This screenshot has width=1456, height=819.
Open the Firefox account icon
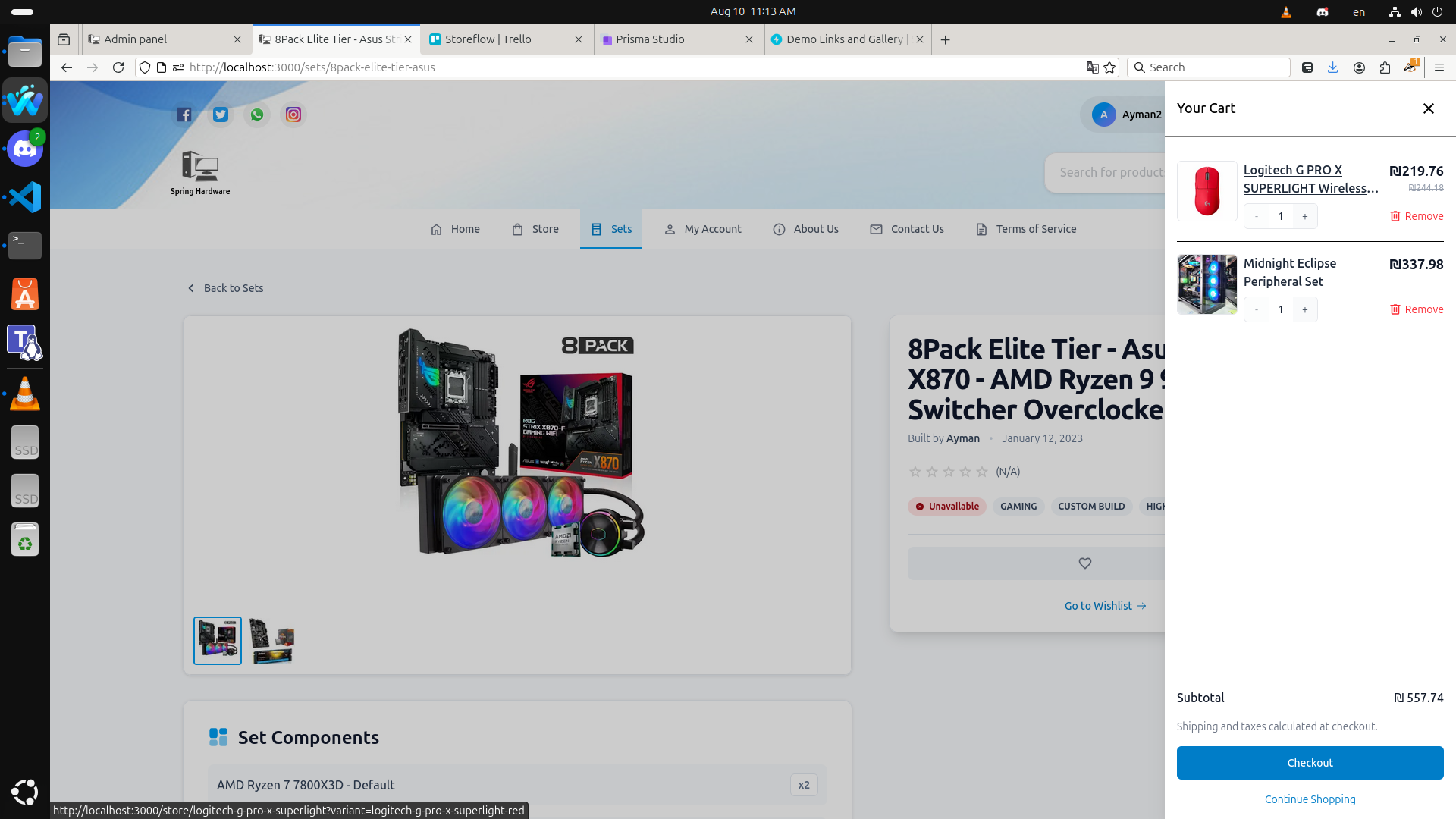tap(1359, 67)
